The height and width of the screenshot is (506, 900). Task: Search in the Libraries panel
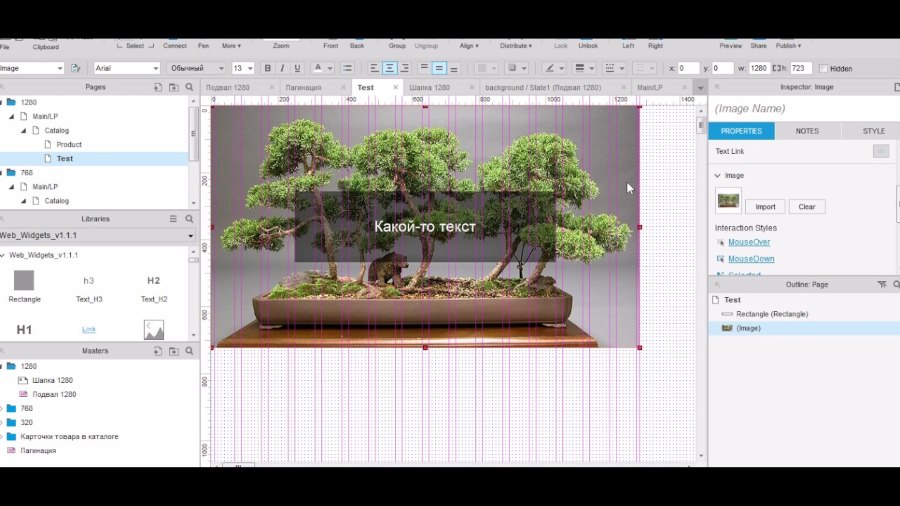click(x=189, y=219)
